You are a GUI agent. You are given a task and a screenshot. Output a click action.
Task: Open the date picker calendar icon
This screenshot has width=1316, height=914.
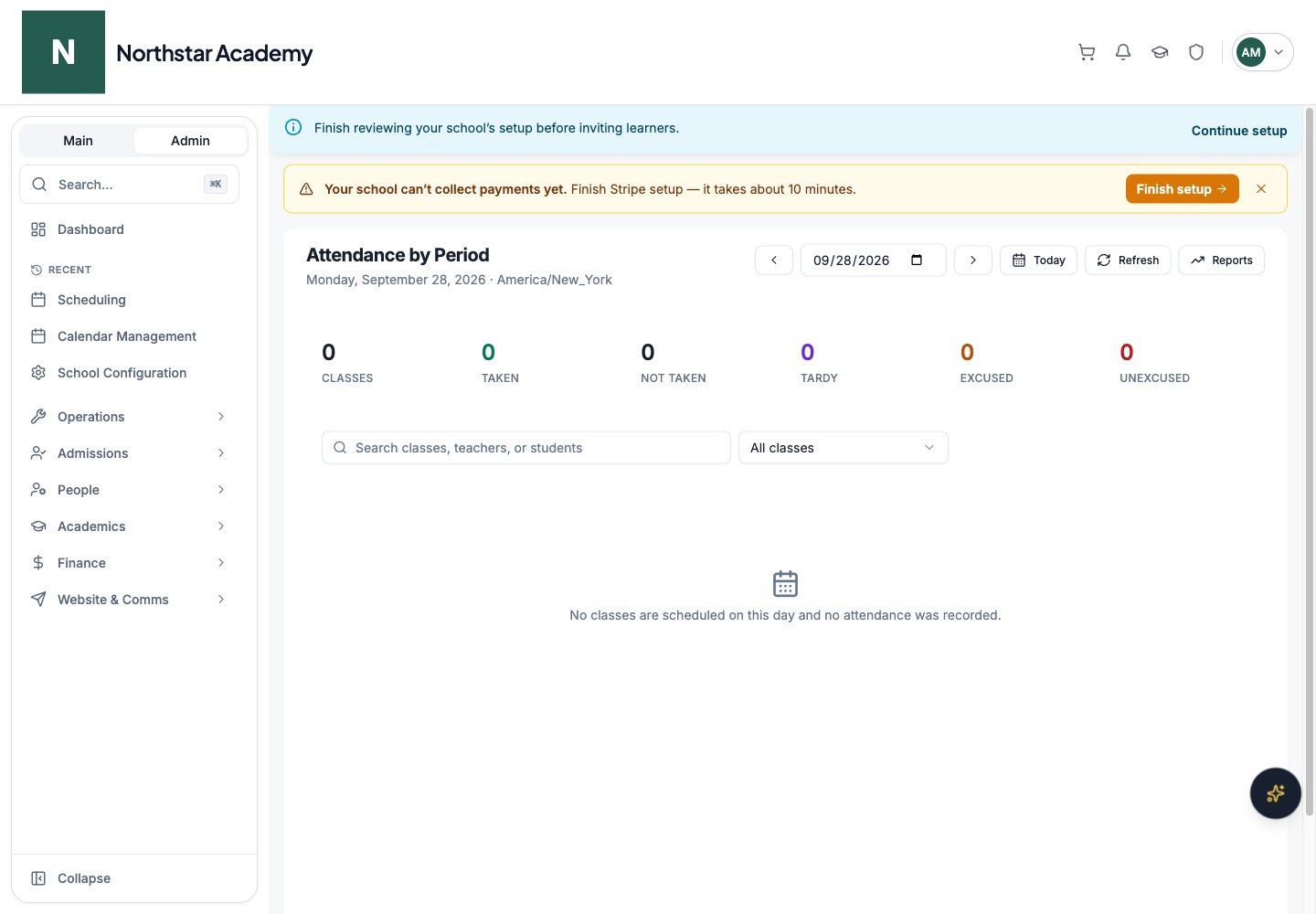pos(917,260)
